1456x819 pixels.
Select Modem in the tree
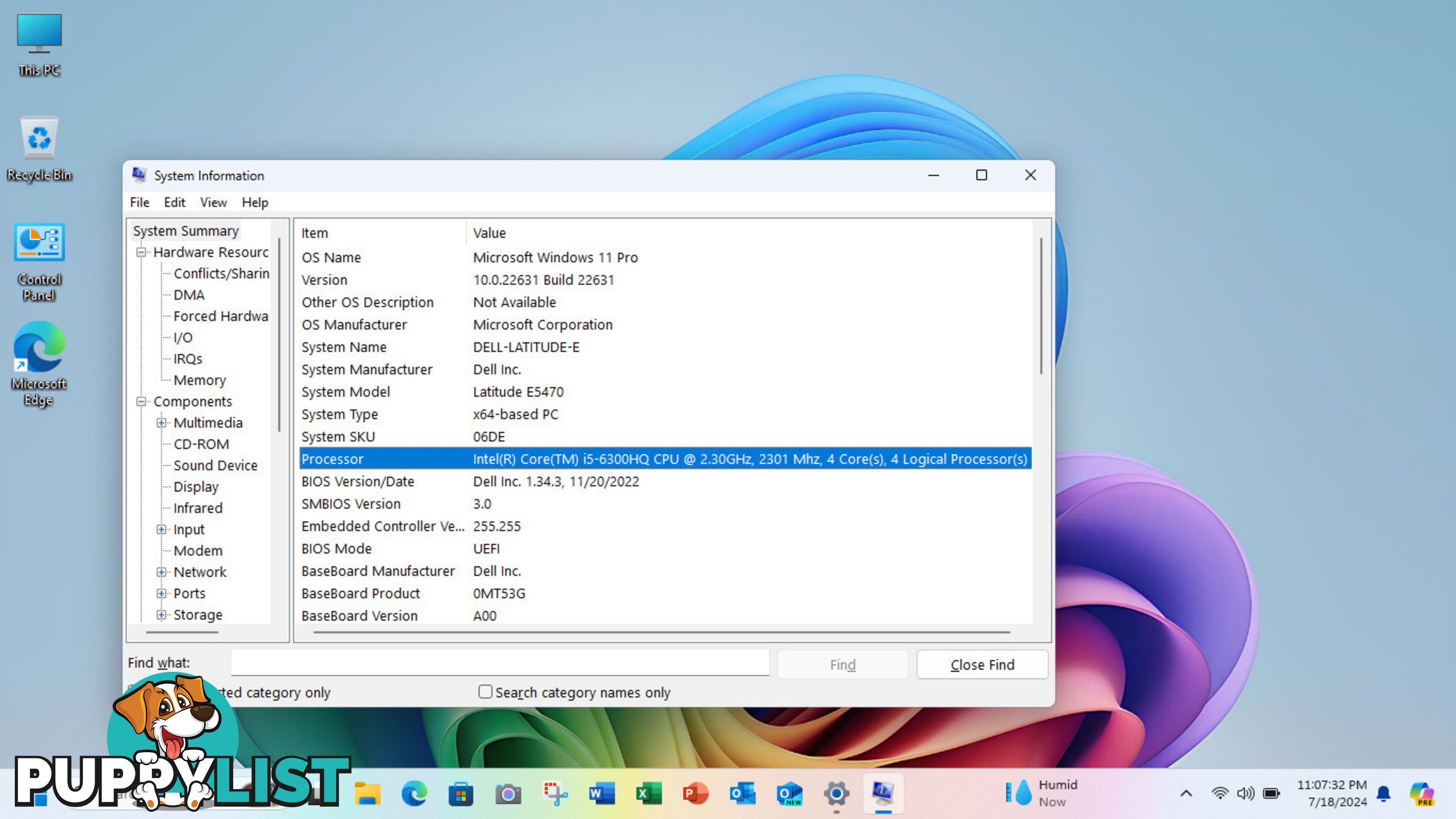coord(198,551)
